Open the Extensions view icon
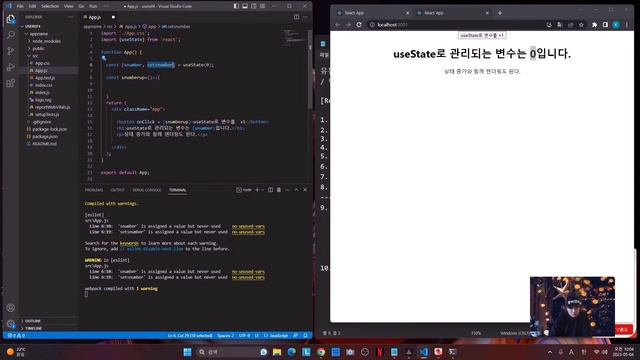This screenshot has width=640, height=360. [x=11, y=83]
